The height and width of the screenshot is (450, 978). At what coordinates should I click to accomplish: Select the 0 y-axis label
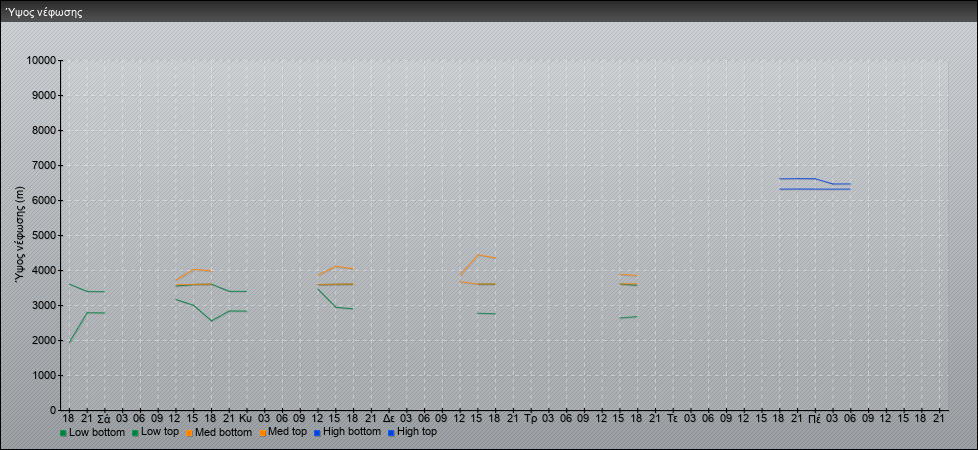click(52, 410)
